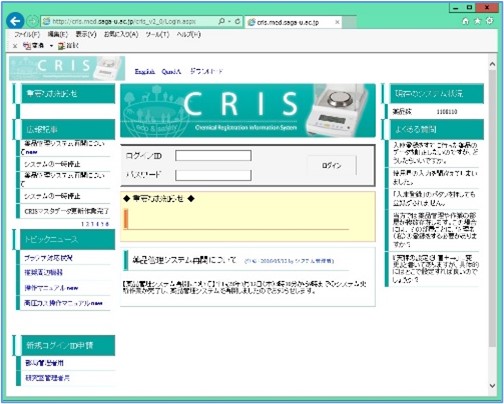Open the ツール(T) menu
Image resolution: width=504 pixels, height=404 pixels.
(x=157, y=34)
